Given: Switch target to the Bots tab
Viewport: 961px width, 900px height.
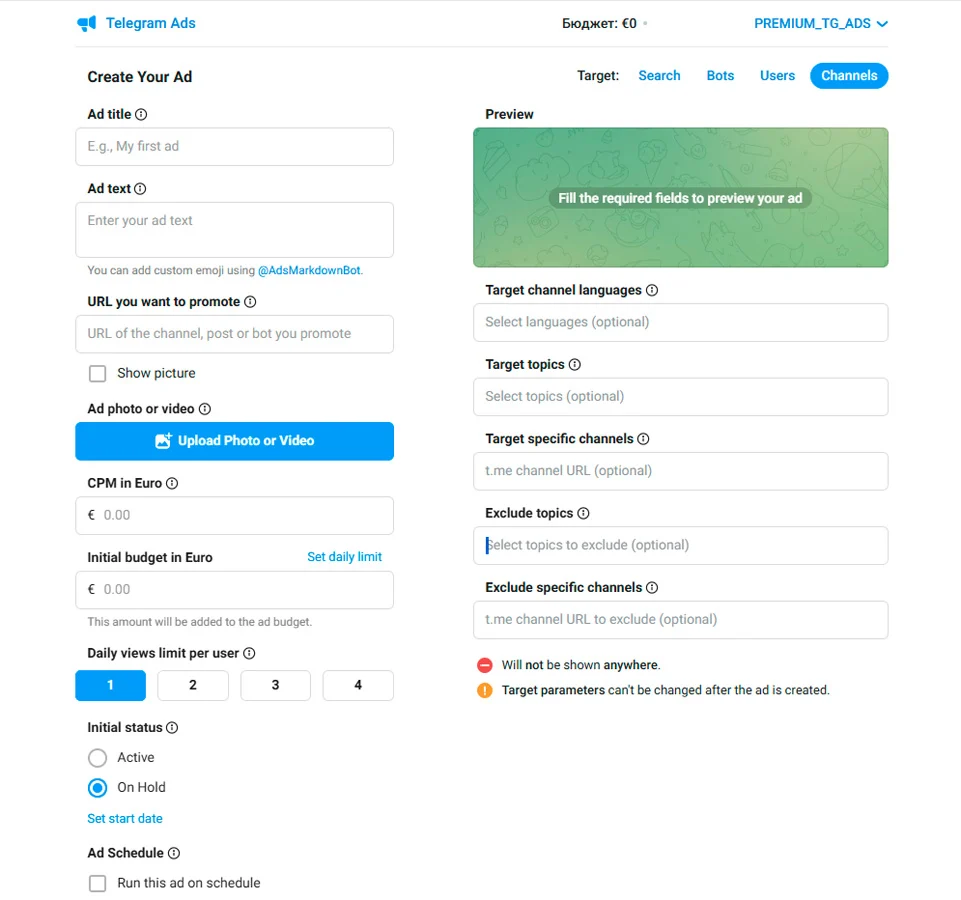Looking at the screenshot, I should 720,75.
